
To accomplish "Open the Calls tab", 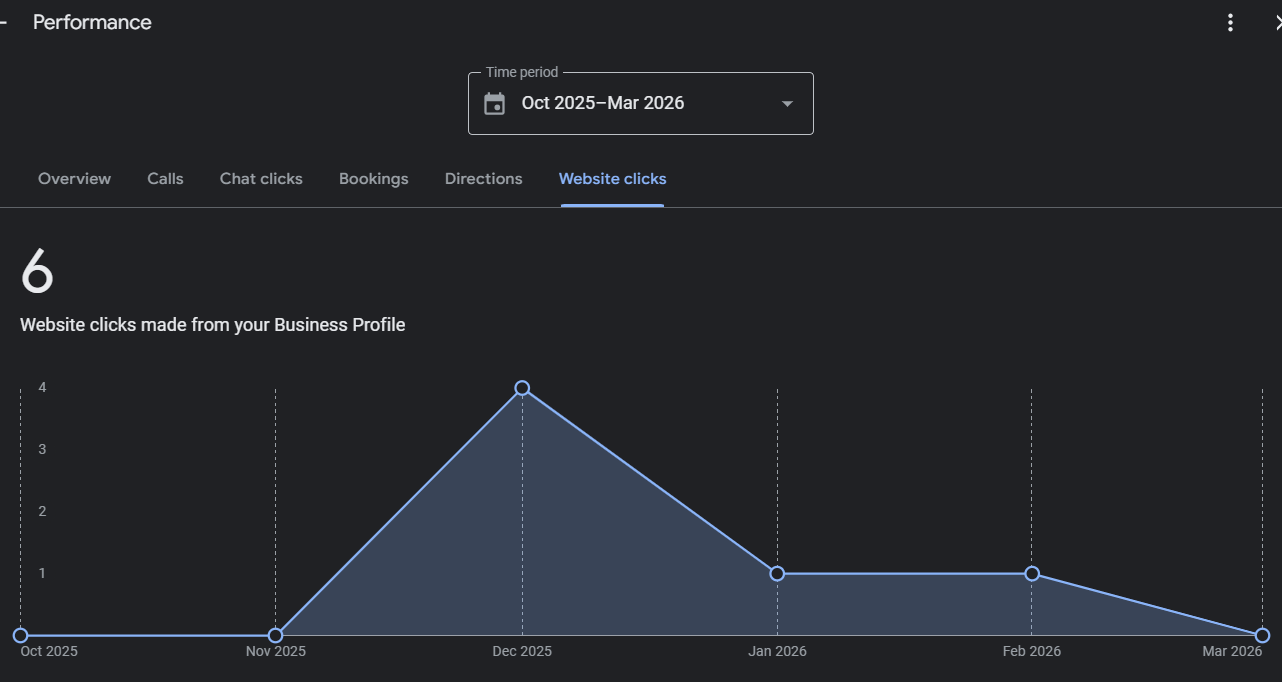I will click(165, 179).
